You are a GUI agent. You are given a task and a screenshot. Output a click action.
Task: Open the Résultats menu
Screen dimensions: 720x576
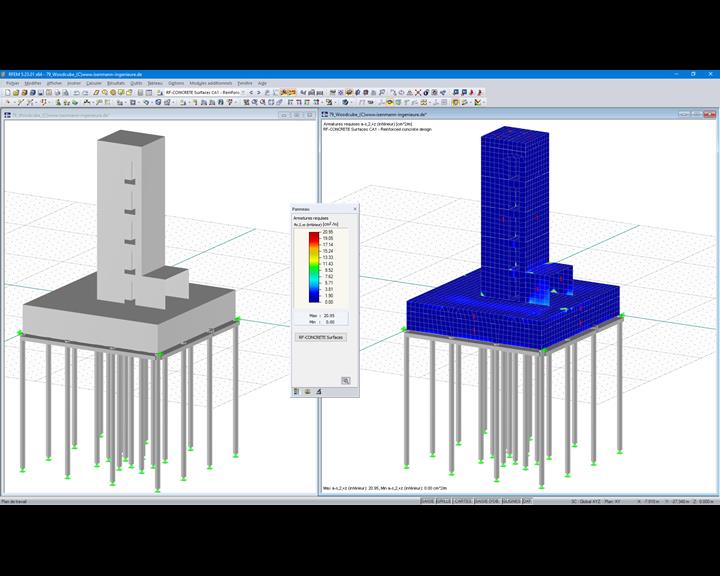coord(116,83)
